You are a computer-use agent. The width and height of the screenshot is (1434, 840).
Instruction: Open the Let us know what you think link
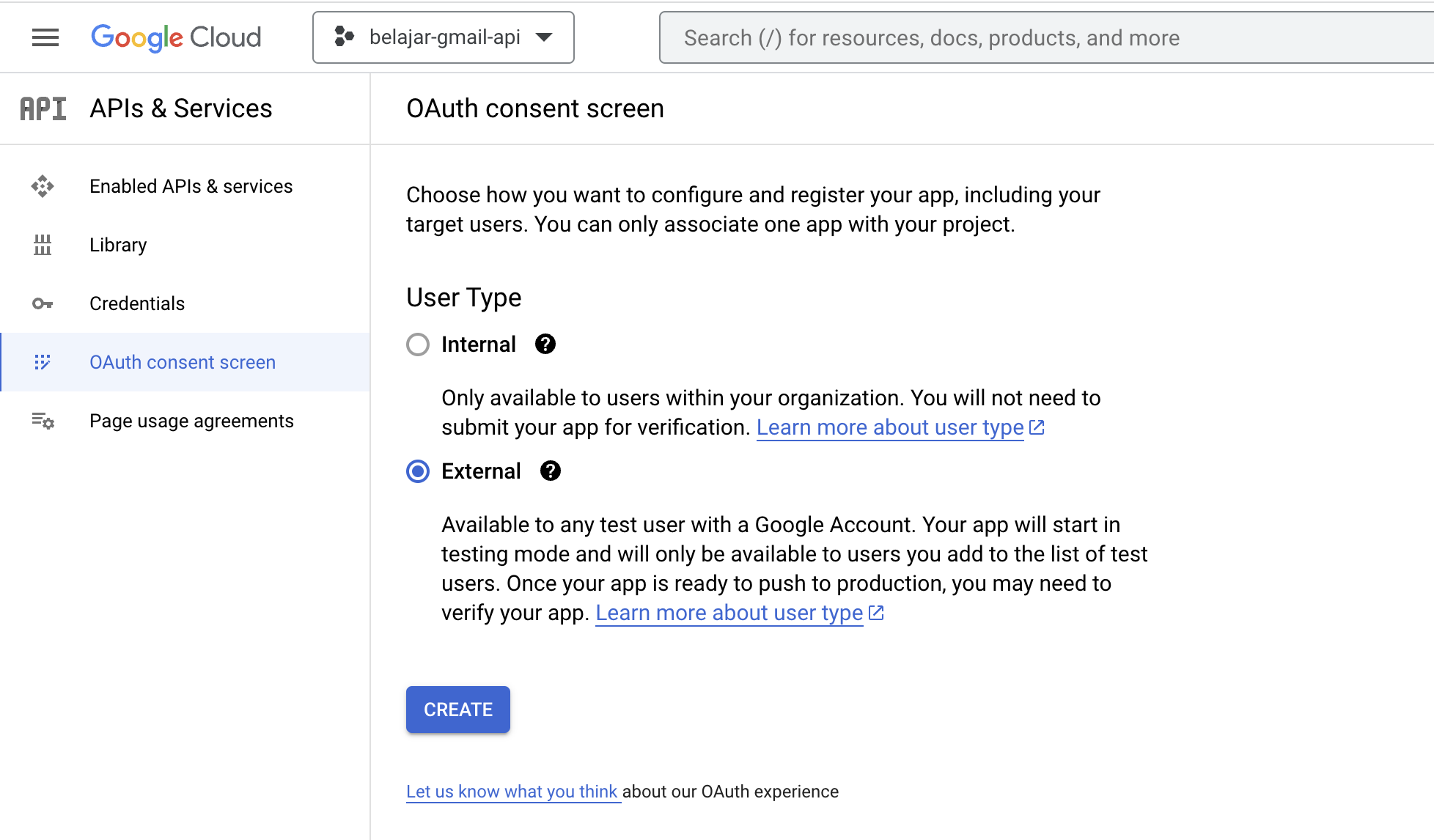coord(513,792)
